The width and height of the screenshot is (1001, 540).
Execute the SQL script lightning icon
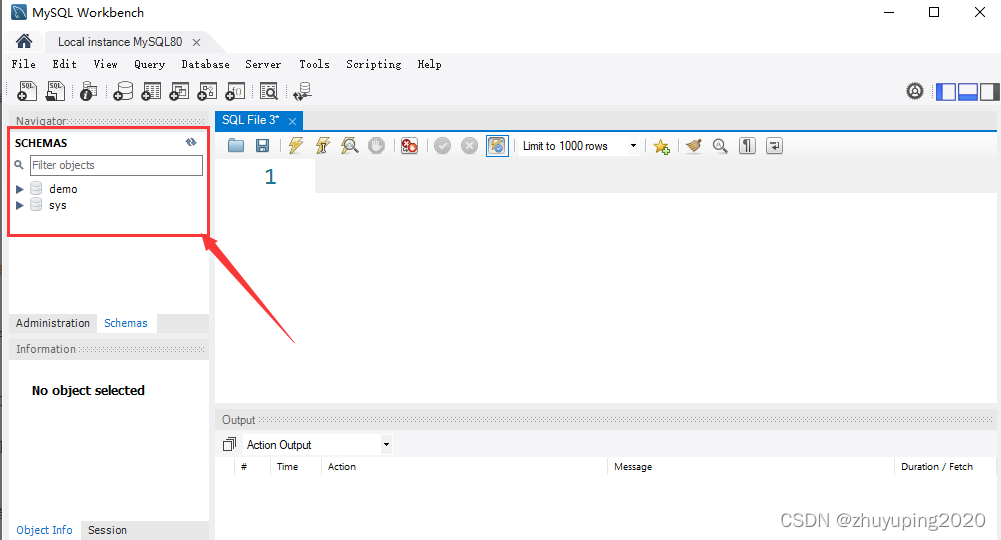click(x=296, y=146)
